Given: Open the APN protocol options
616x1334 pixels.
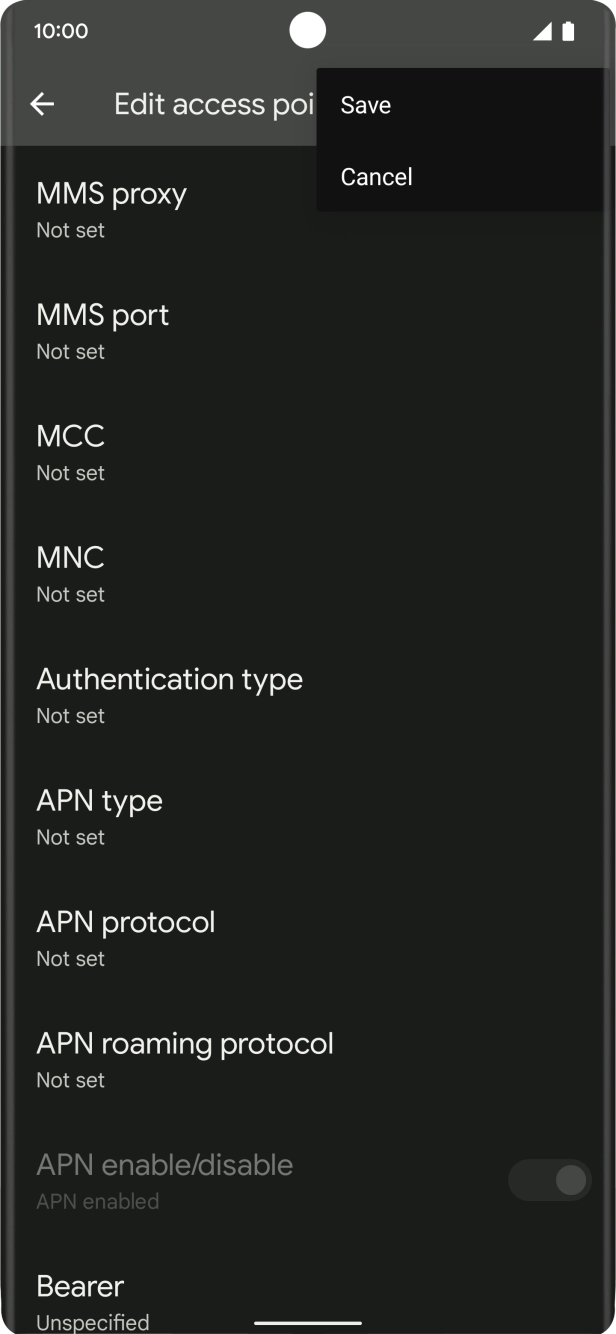Looking at the screenshot, I should click(x=126, y=938).
